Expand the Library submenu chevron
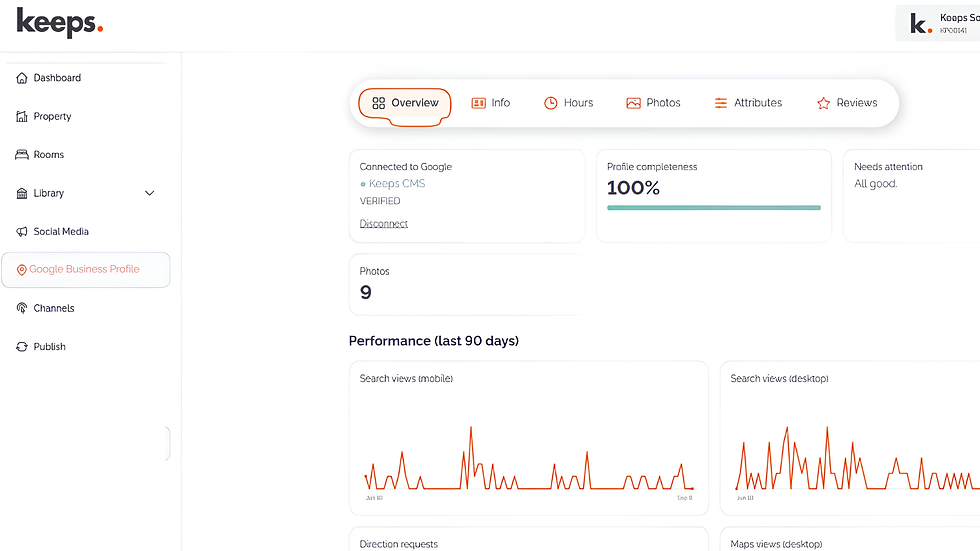This screenshot has width=980, height=551. coord(149,193)
